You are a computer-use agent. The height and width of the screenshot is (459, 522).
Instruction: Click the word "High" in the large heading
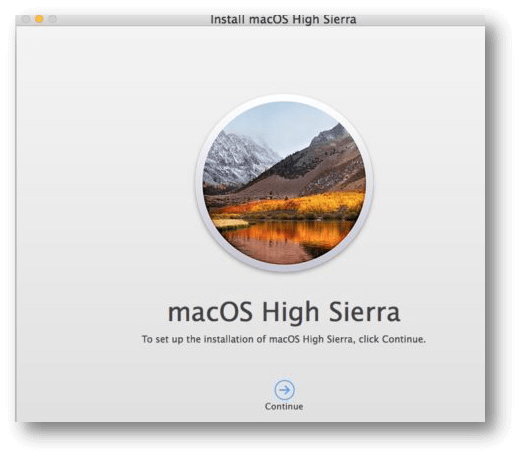coord(290,313)
